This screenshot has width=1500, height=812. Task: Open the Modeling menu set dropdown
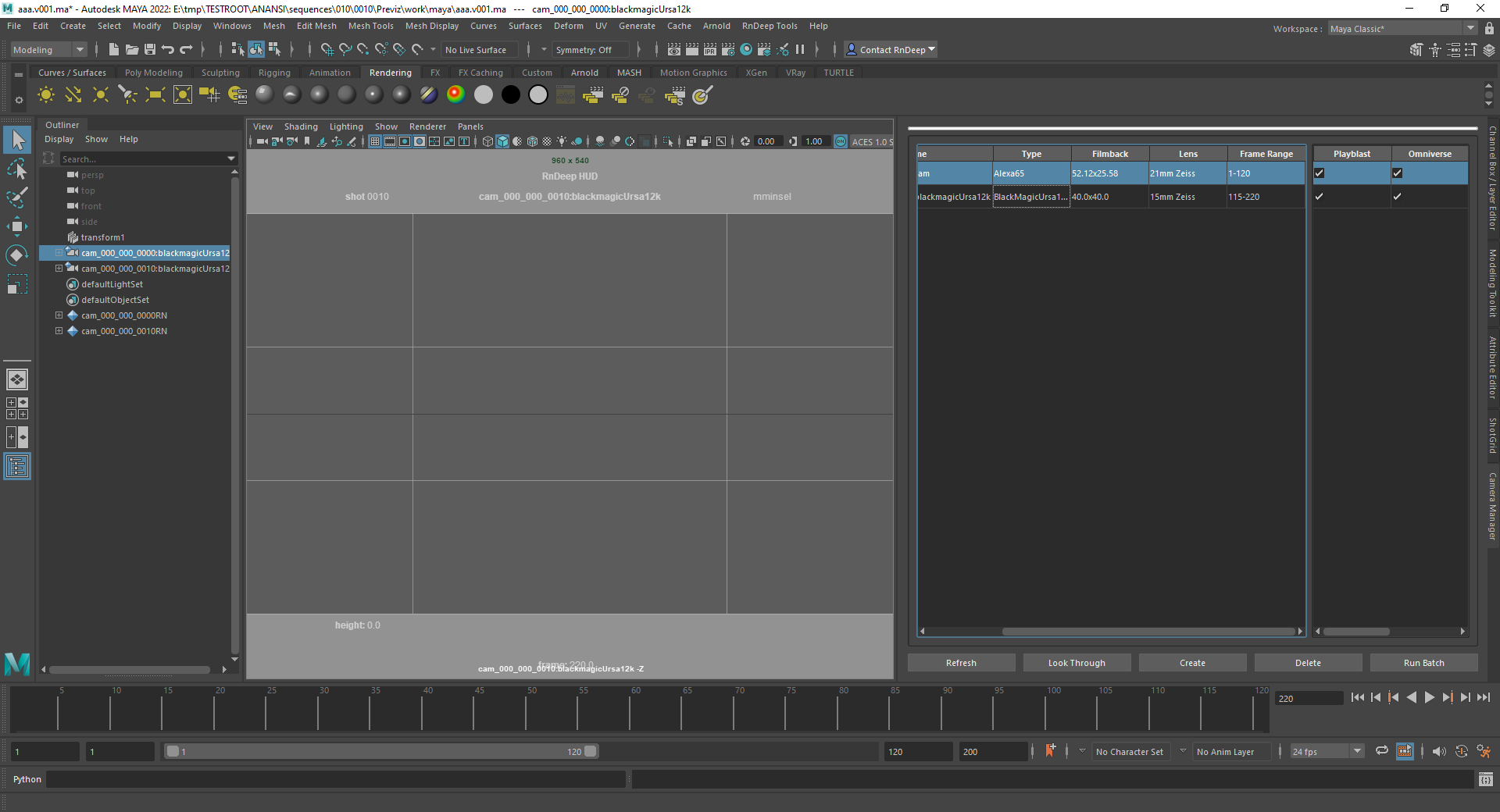tap(48, 50)
